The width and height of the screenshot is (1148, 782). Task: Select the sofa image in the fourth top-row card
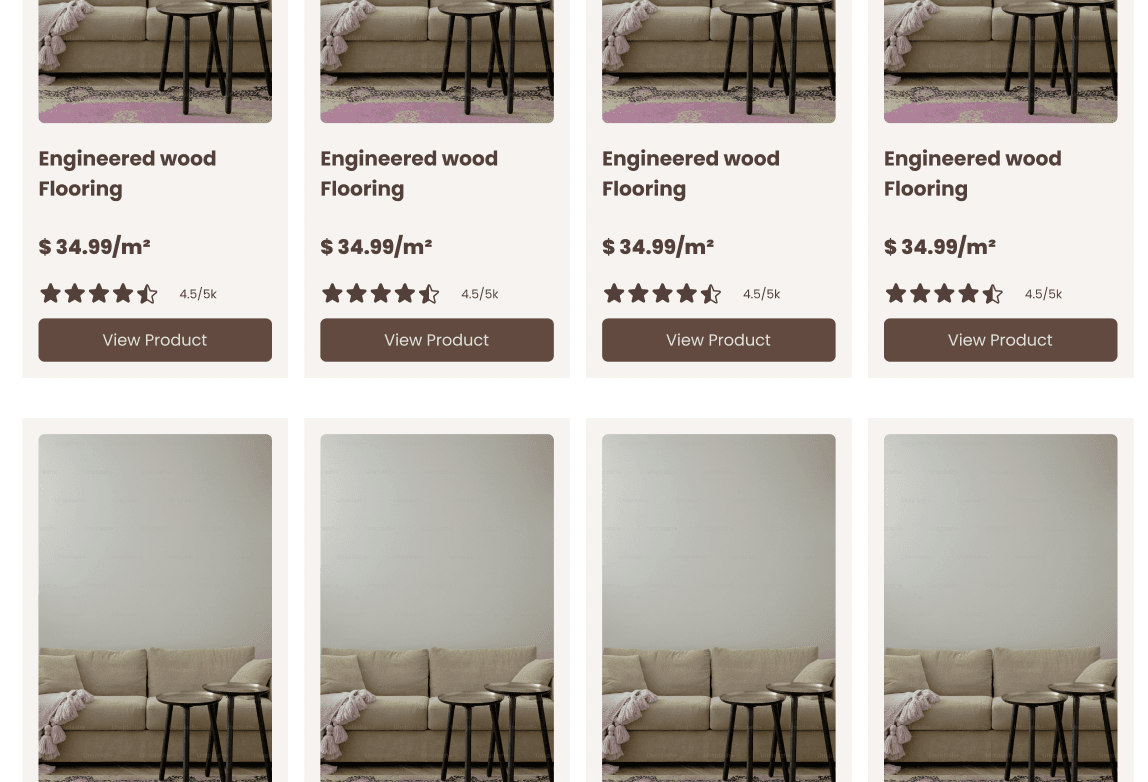[x=1000, y=60]
